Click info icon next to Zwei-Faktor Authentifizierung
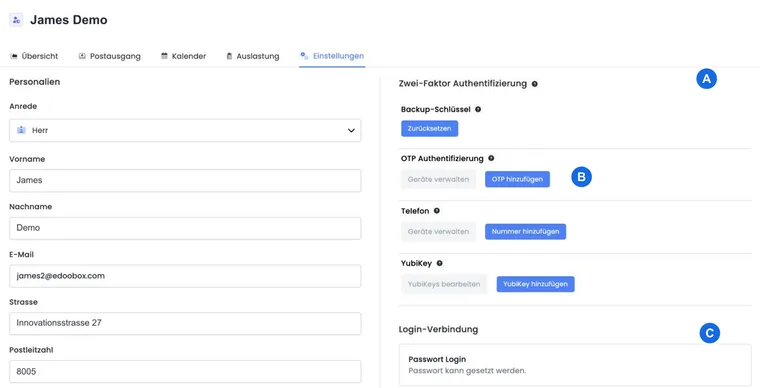 [x=535, y=84]
